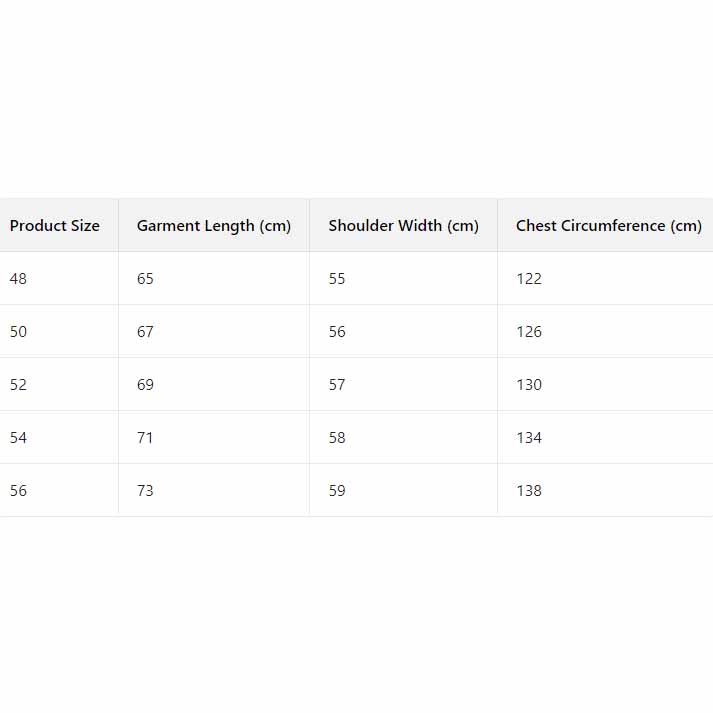
Task: Click shoulder width value 58
Action: coord(337,438)
